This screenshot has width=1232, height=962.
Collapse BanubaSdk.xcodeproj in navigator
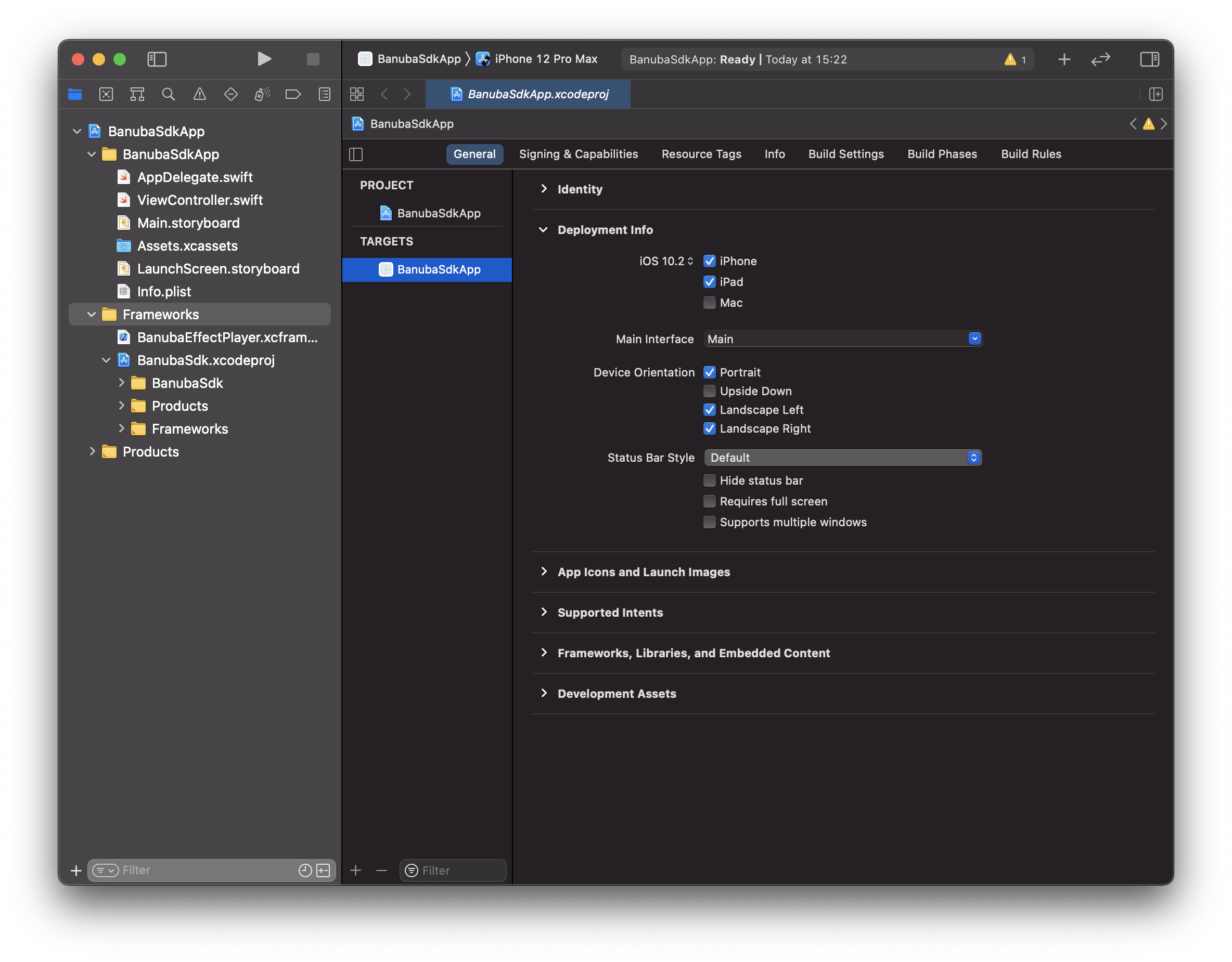(x=106, y=360)
